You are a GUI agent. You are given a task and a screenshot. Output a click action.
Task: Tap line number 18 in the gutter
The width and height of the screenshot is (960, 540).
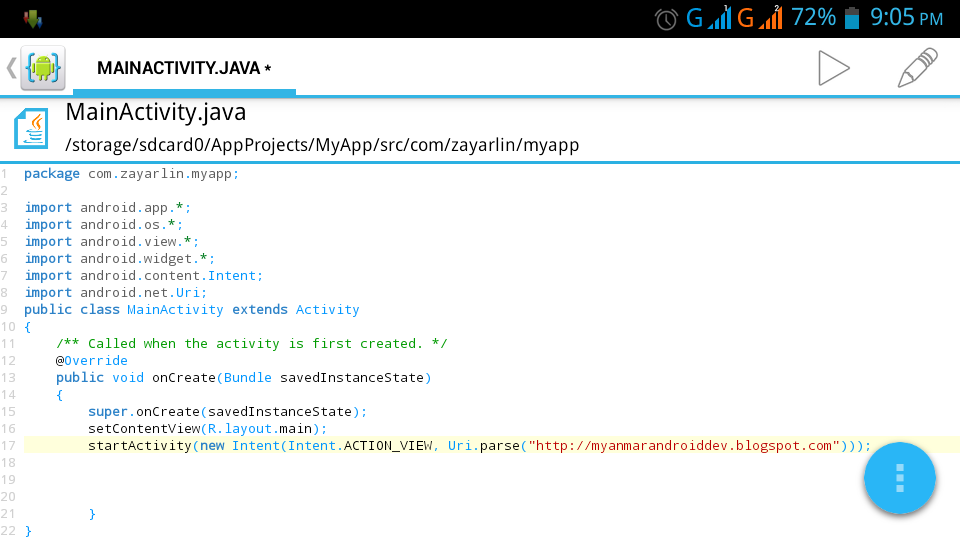tap(8, 463)
